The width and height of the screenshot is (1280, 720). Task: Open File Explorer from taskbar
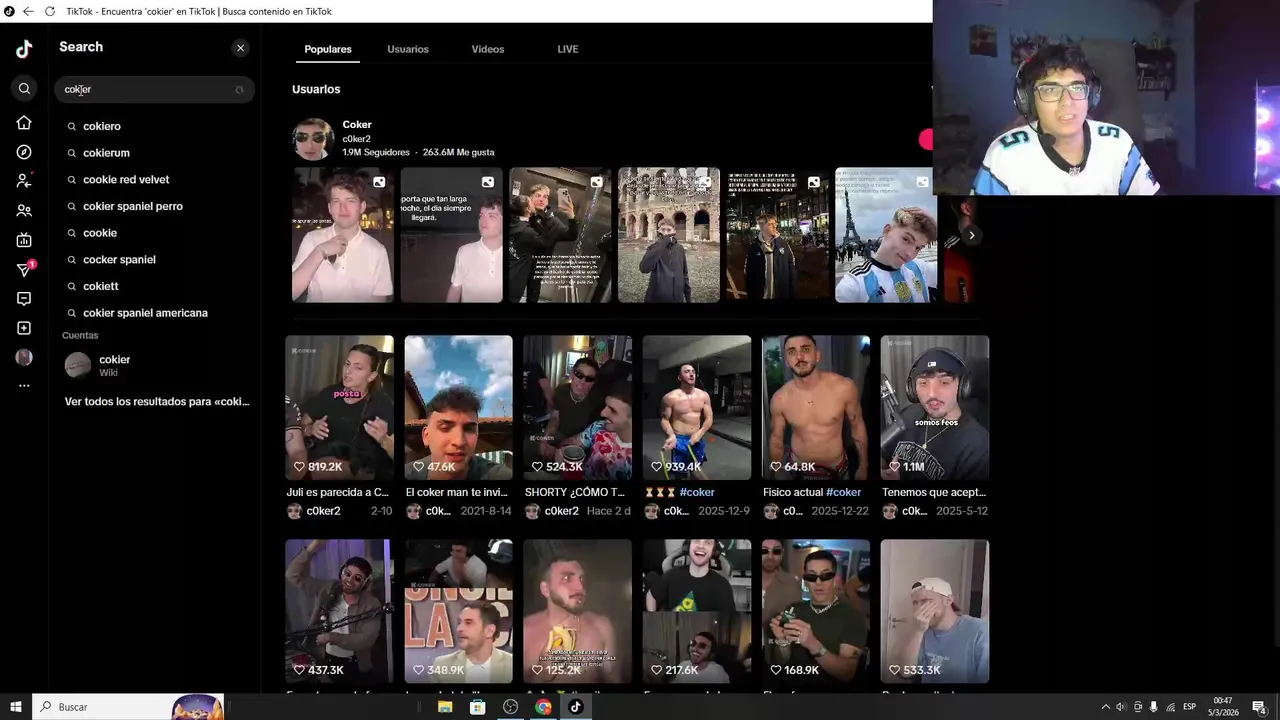(445, 707)
